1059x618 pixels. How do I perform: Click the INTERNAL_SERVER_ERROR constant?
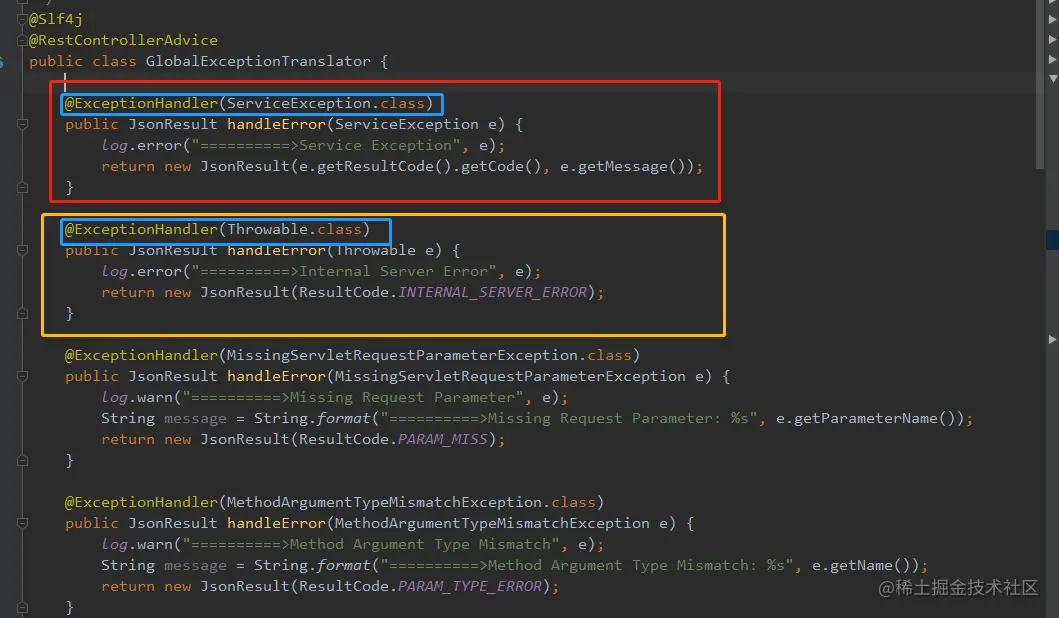point(492,292)
